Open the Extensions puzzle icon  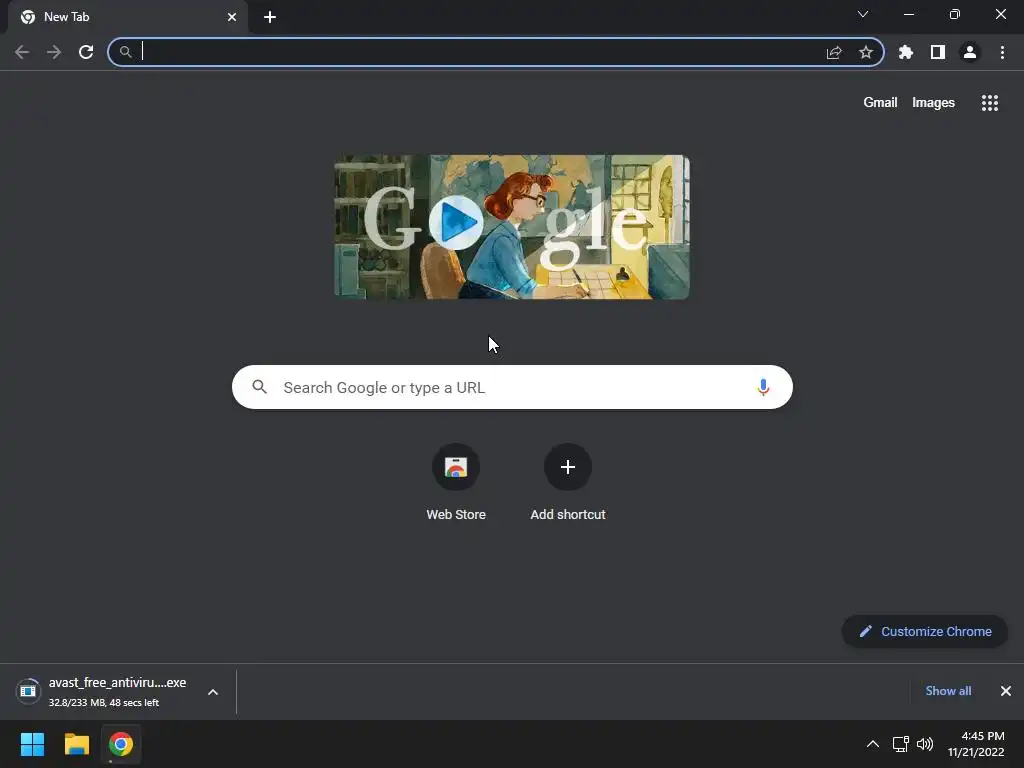(906, 52)
